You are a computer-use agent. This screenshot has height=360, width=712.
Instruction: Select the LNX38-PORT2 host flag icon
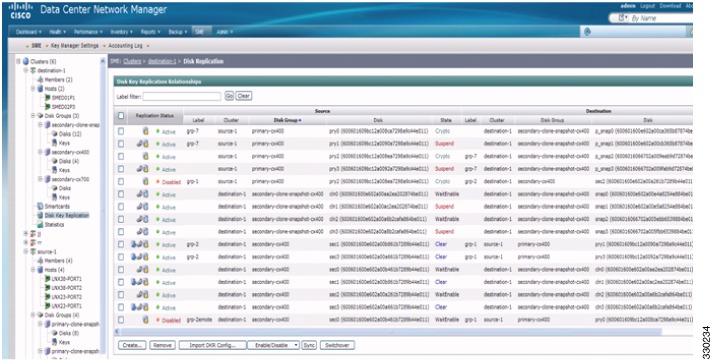click(x=48, y=288)
